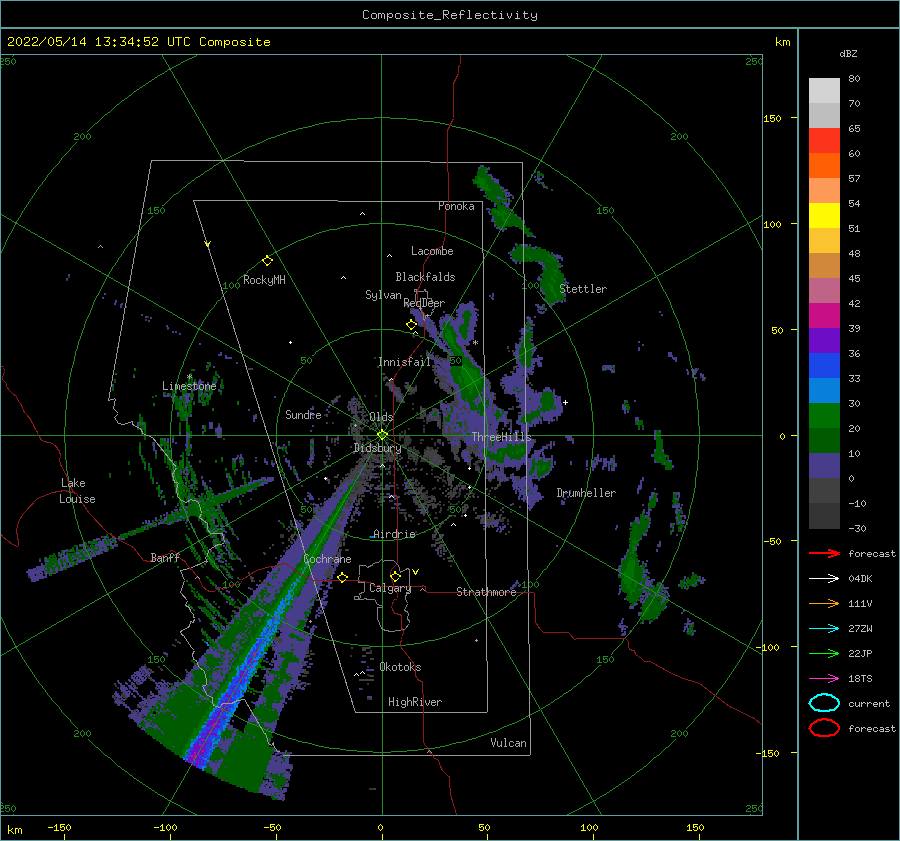Click the Lacombe city label
This screenshot has height=841, width=900.
[x=432, y=251]
